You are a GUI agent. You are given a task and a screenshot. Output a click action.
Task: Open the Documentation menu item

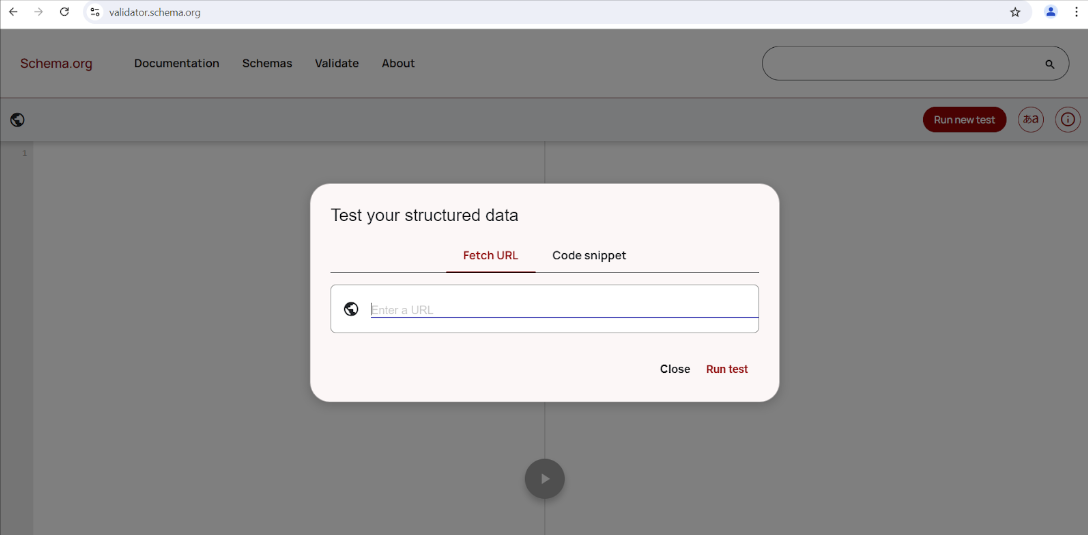pyautogui.click(x=177, y=63)
